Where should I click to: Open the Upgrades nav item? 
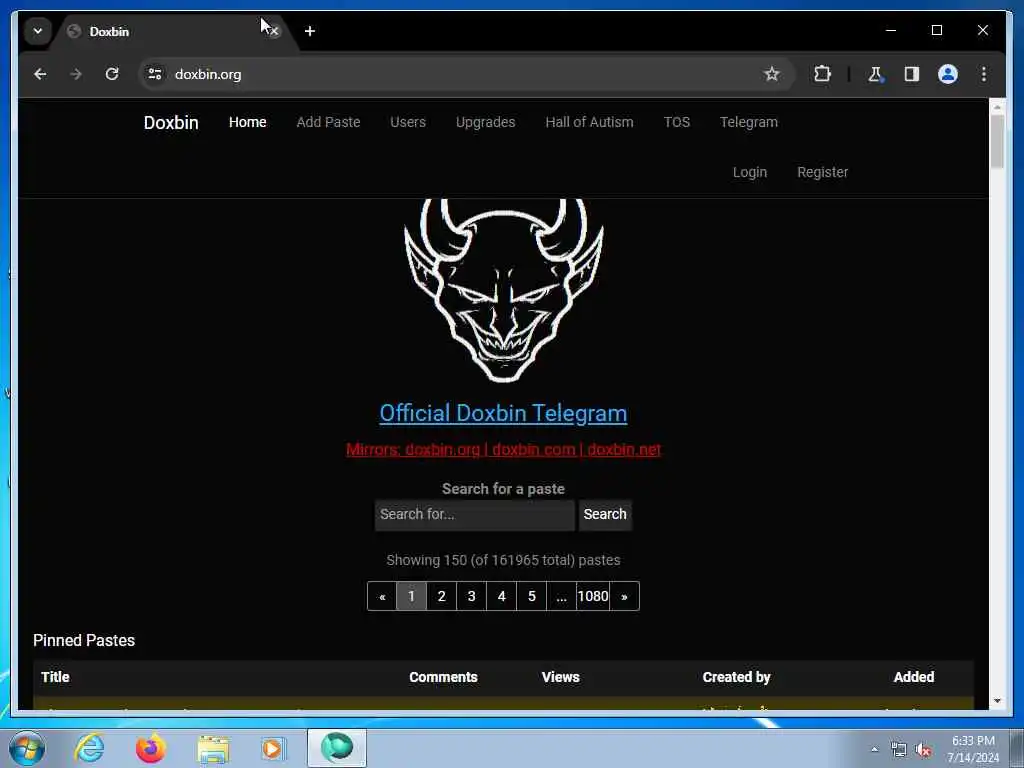click(x=486, y=122)
